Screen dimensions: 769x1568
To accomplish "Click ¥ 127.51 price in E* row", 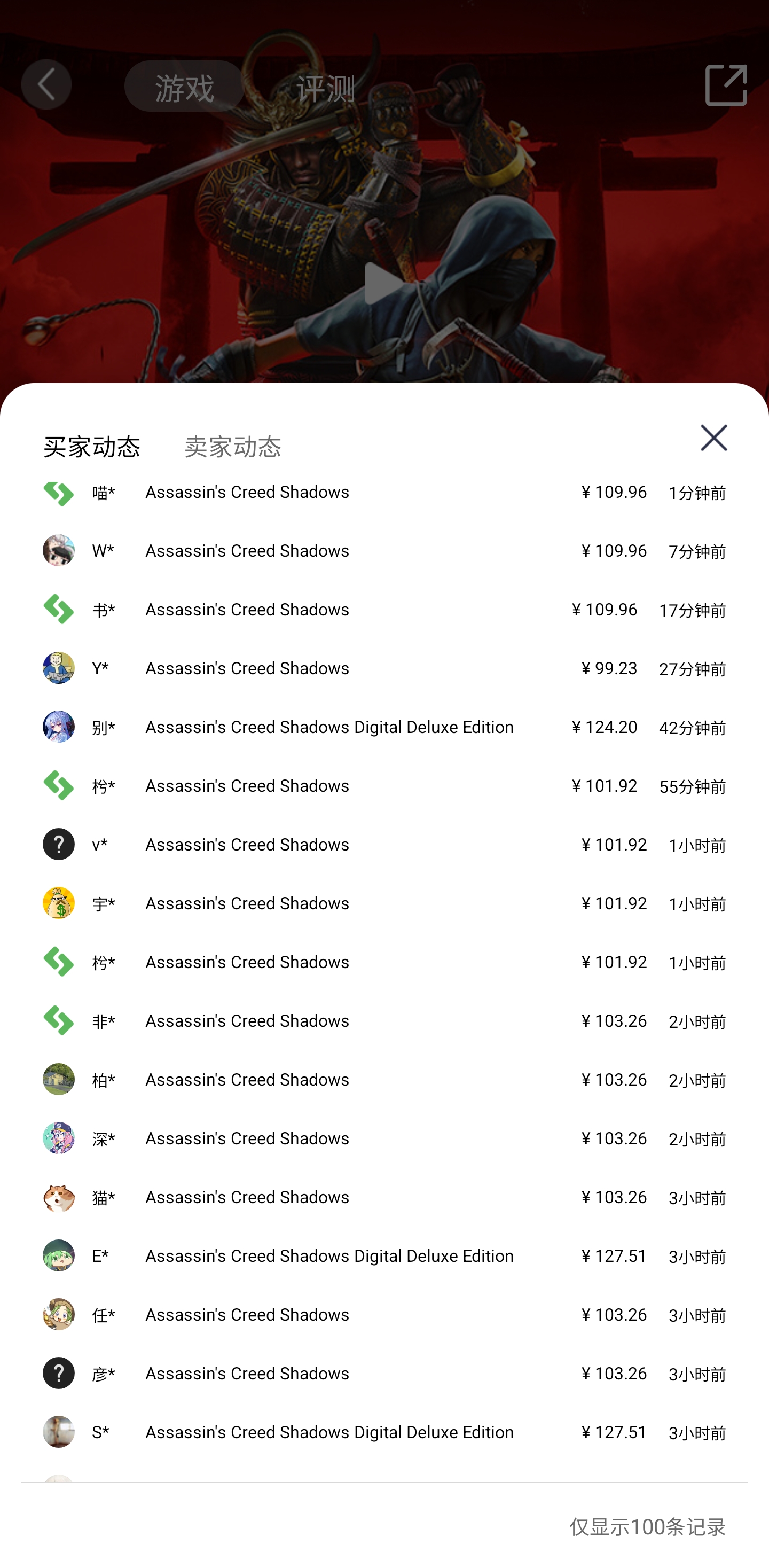I will 614,1256.
